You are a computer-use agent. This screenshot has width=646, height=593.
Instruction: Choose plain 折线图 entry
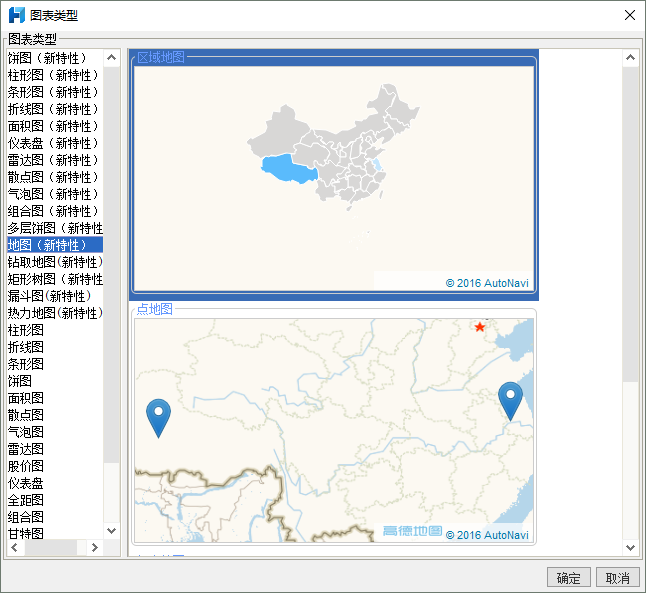pyautogui.click(x=55, y=347)
